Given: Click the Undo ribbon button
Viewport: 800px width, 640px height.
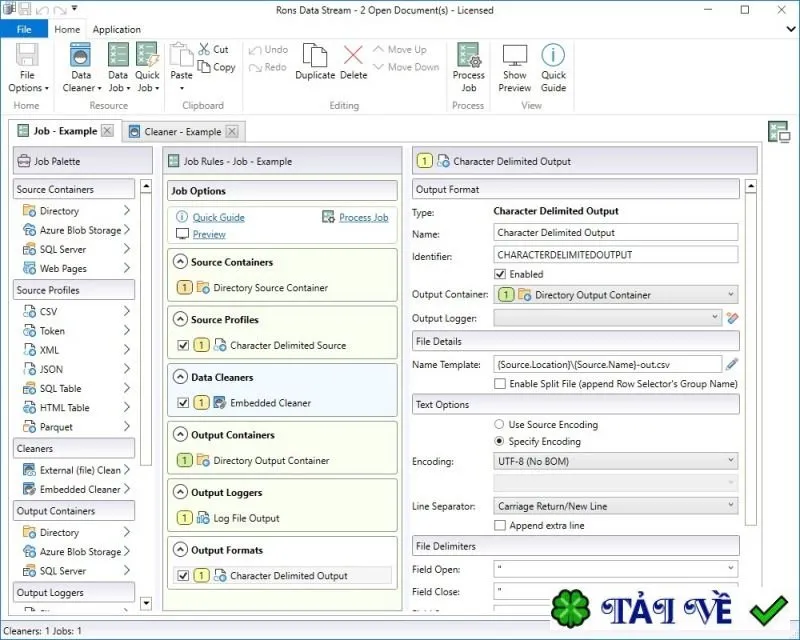Looking at the screenshot, I should point(268,50).
